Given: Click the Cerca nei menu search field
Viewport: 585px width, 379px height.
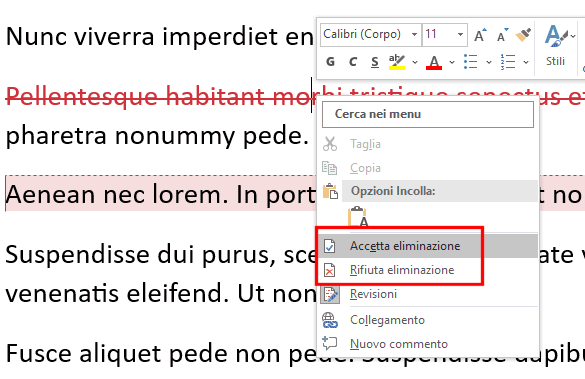Looking at the screenshot, I should 428,114.
